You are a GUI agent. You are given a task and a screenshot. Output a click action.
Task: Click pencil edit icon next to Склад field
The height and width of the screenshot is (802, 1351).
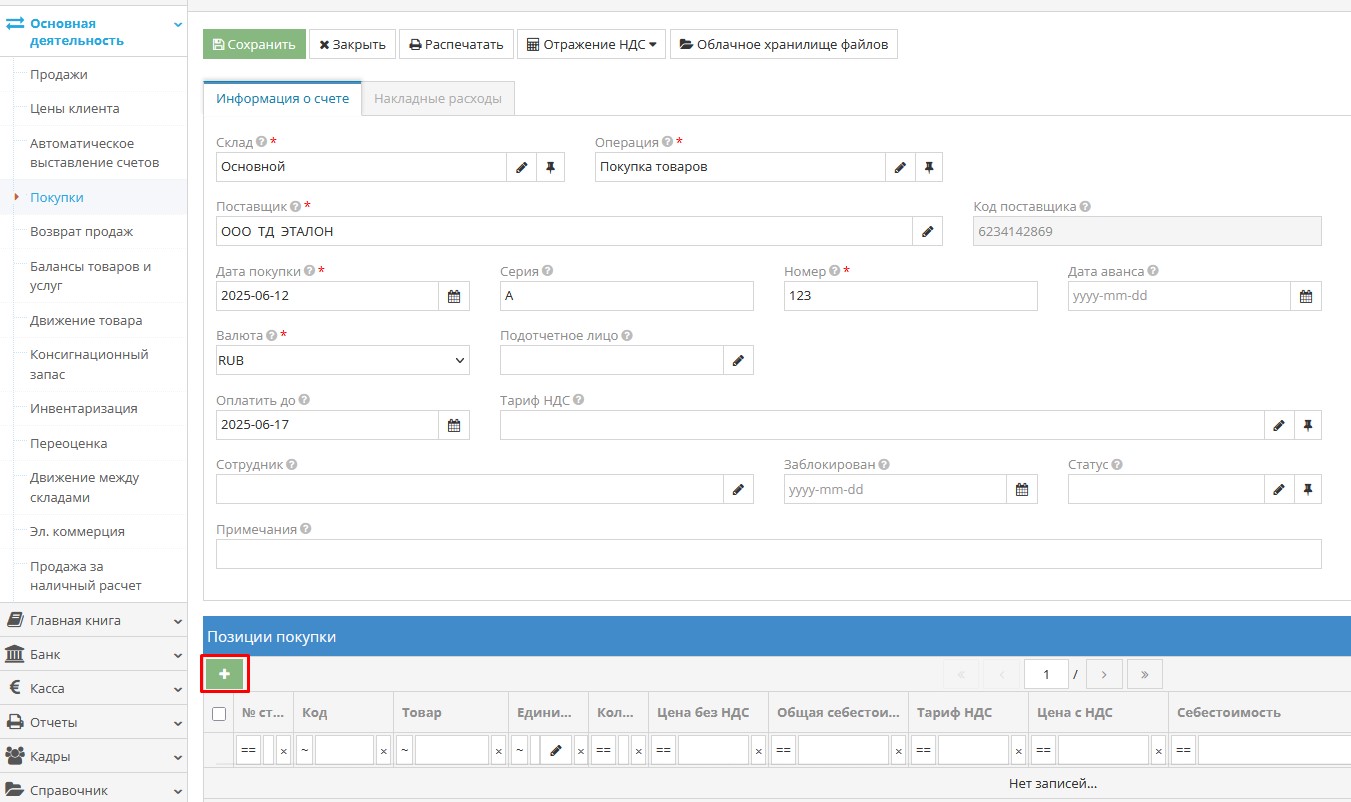pos(521,167)
